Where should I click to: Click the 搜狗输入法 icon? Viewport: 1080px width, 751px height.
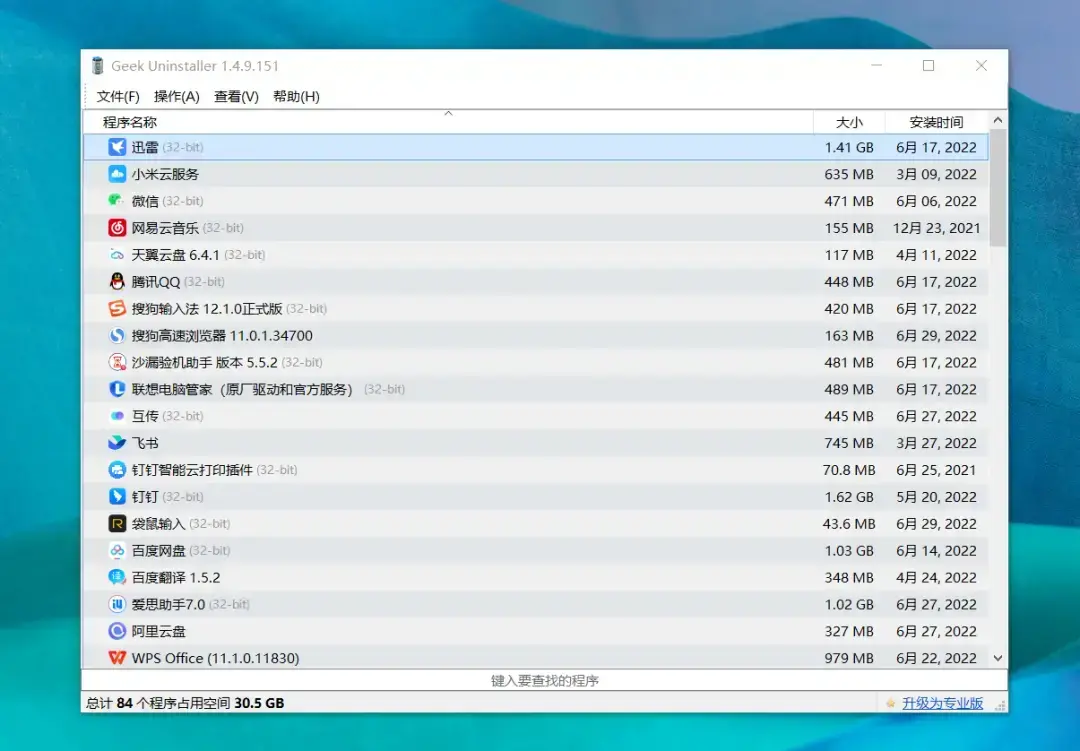117,309
